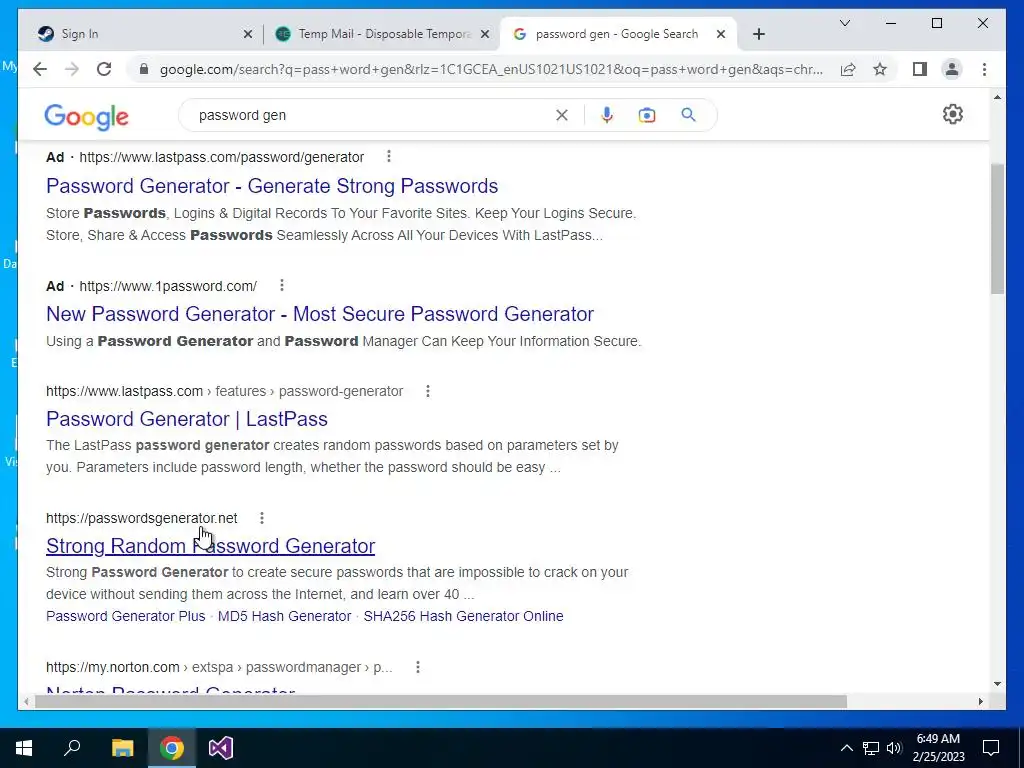Open the tab search dropdown chevron
The width and height of the screenshot is (1024, 768).
click(x=844, y=23)
